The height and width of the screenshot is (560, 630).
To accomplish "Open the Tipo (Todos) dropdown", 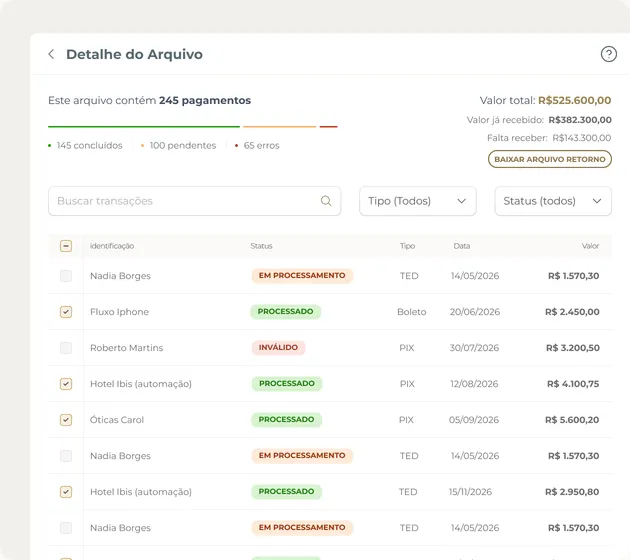I will (418, 201).
